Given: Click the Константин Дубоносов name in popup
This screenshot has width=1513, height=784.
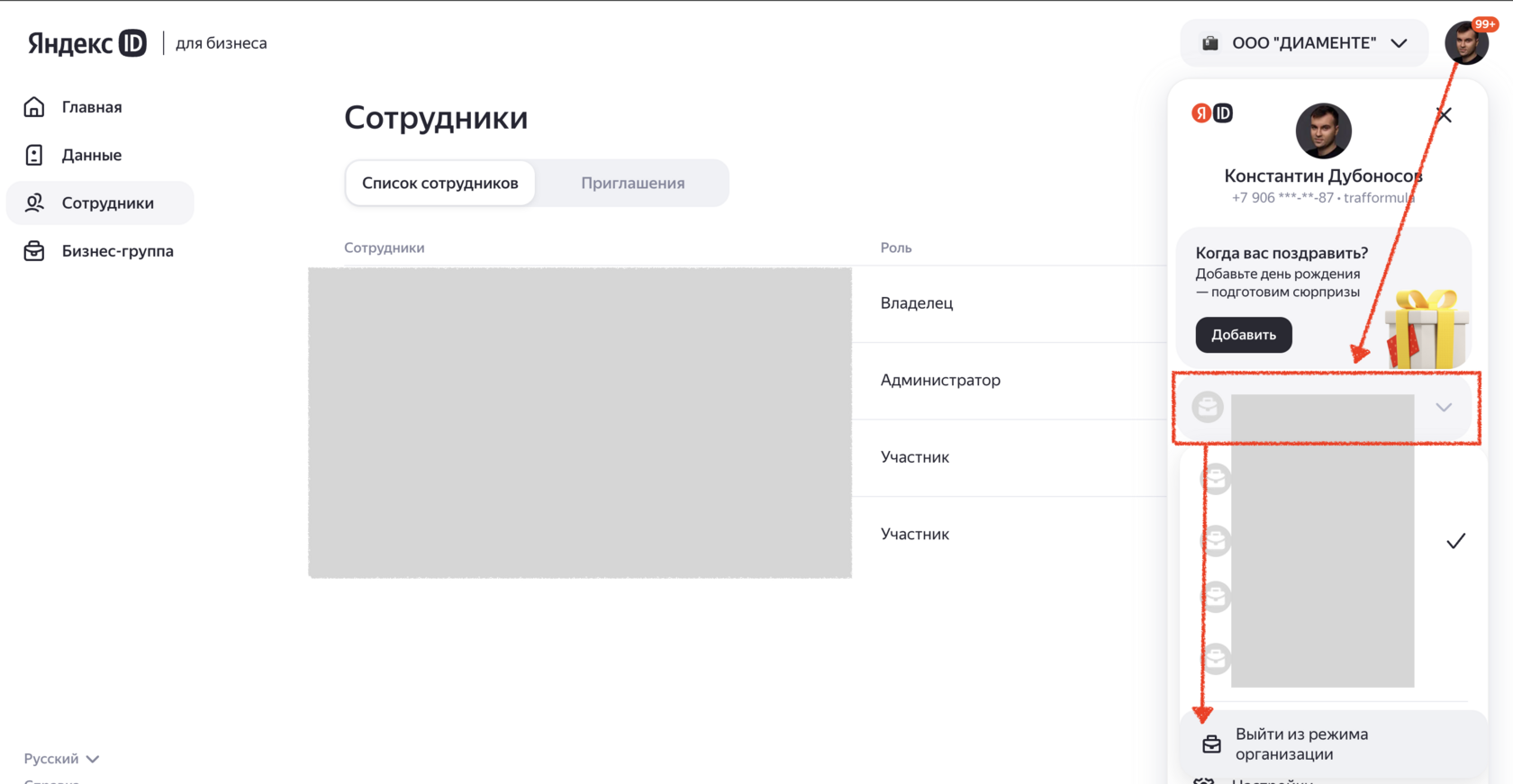Looking at the screenshot, I should (1323, 176).
